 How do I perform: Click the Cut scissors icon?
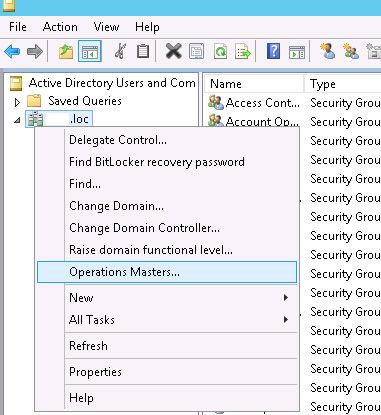[120, 52]
